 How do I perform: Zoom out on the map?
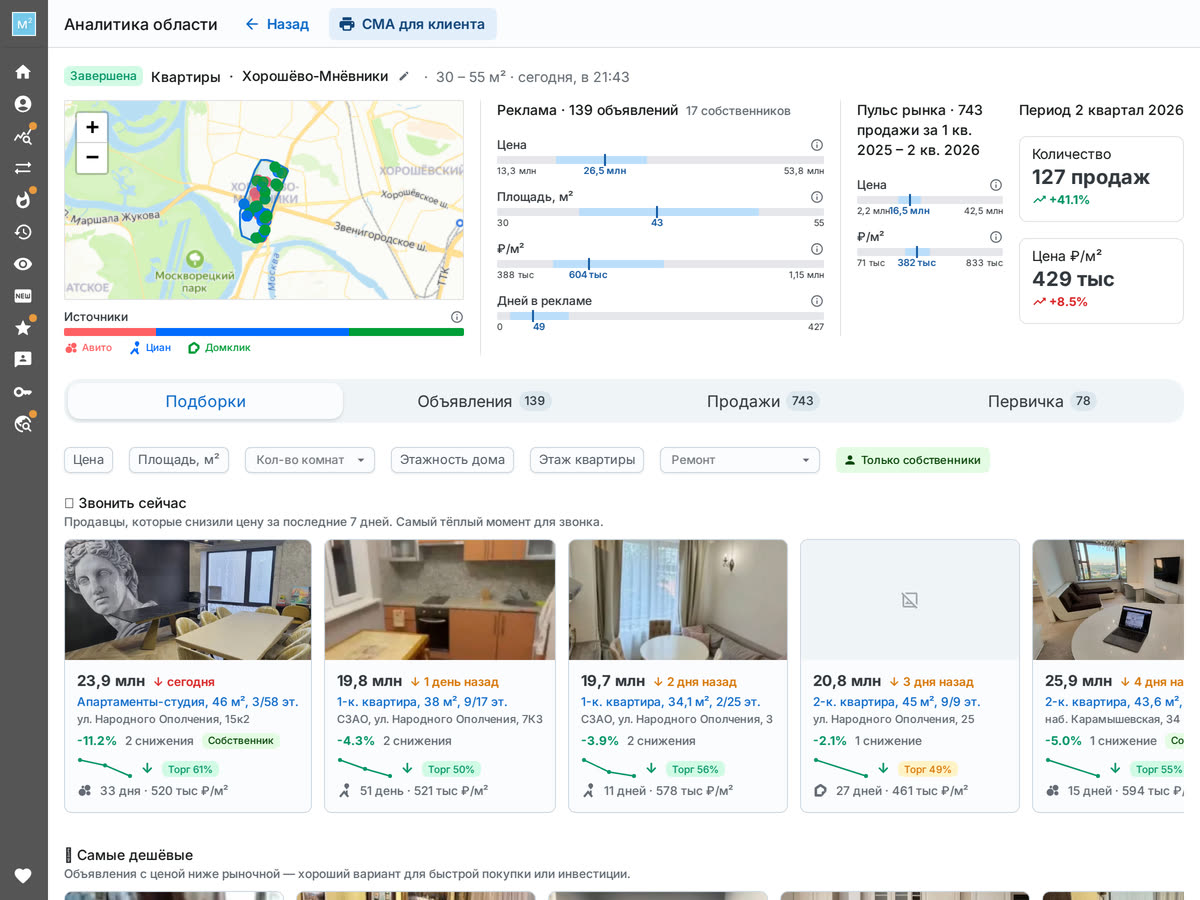click(x=92, y=157)
